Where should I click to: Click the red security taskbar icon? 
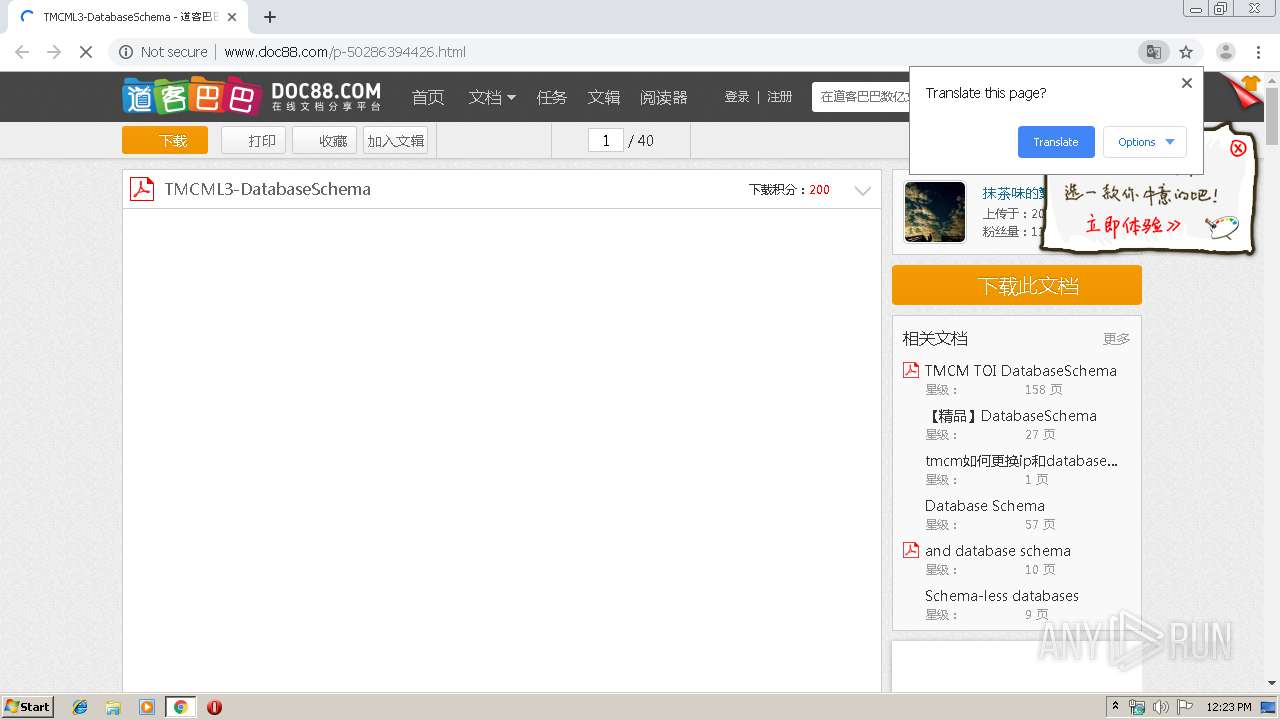click(214, 707)
